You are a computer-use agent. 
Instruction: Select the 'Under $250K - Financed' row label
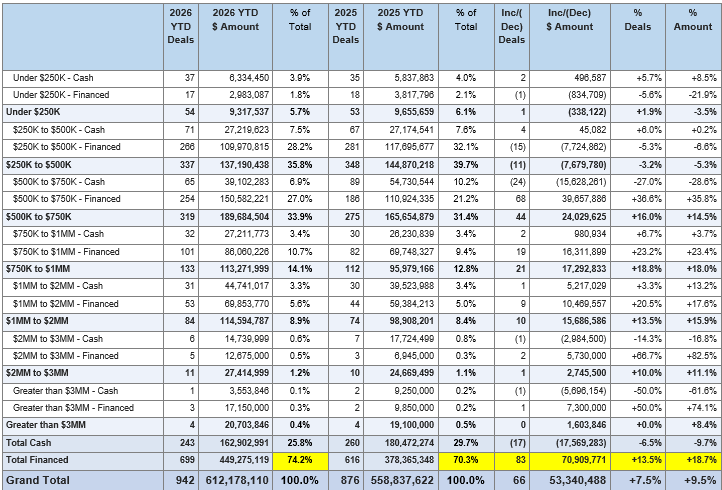coord(61,95)
